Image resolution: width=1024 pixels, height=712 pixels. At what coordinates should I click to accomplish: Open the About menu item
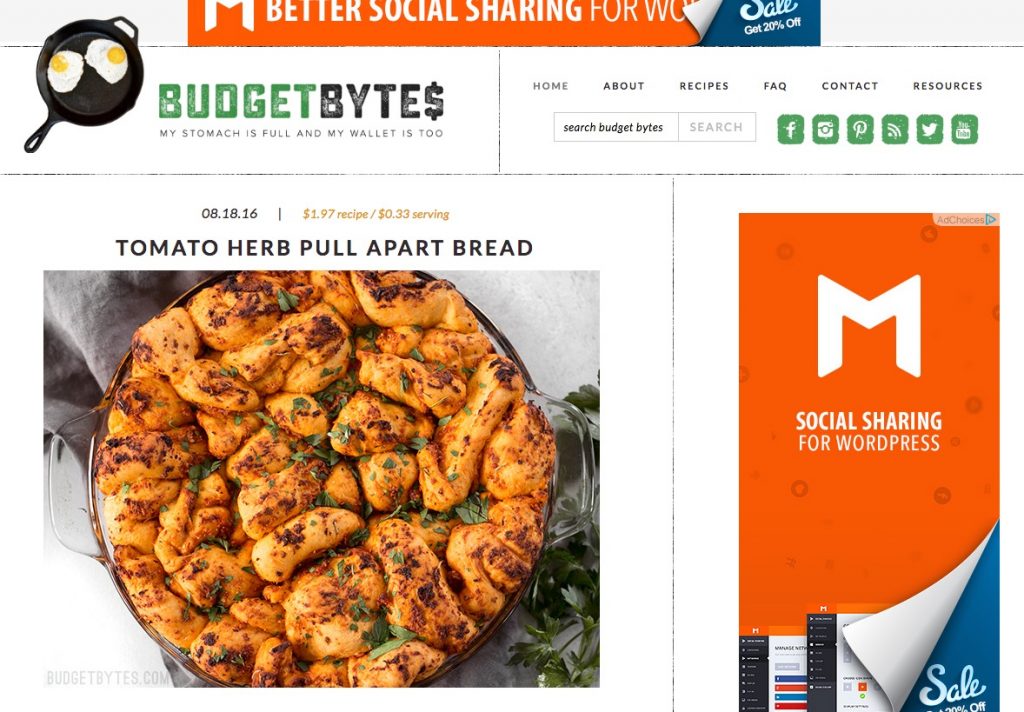click(624, 86)
